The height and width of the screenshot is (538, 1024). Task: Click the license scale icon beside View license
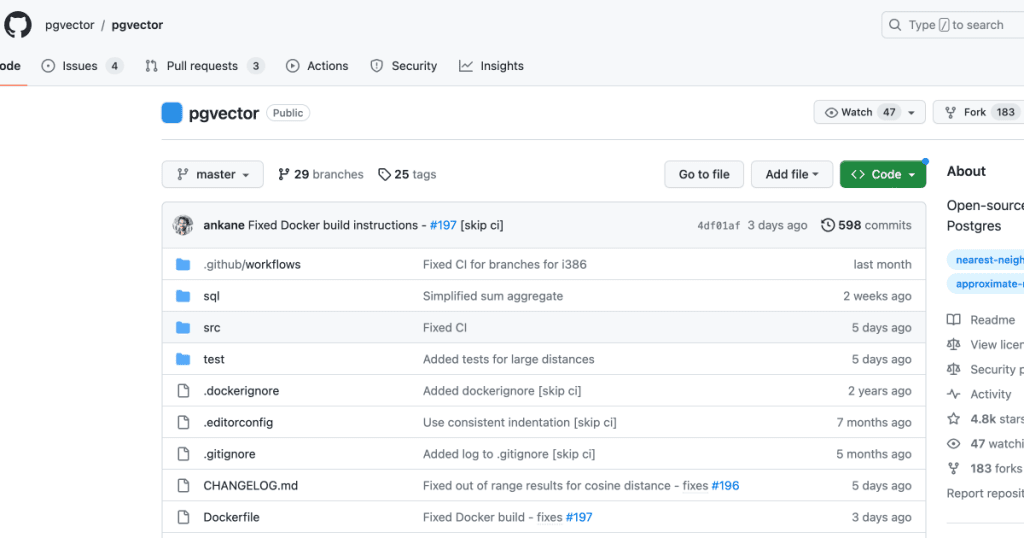[x=953, y=345]
